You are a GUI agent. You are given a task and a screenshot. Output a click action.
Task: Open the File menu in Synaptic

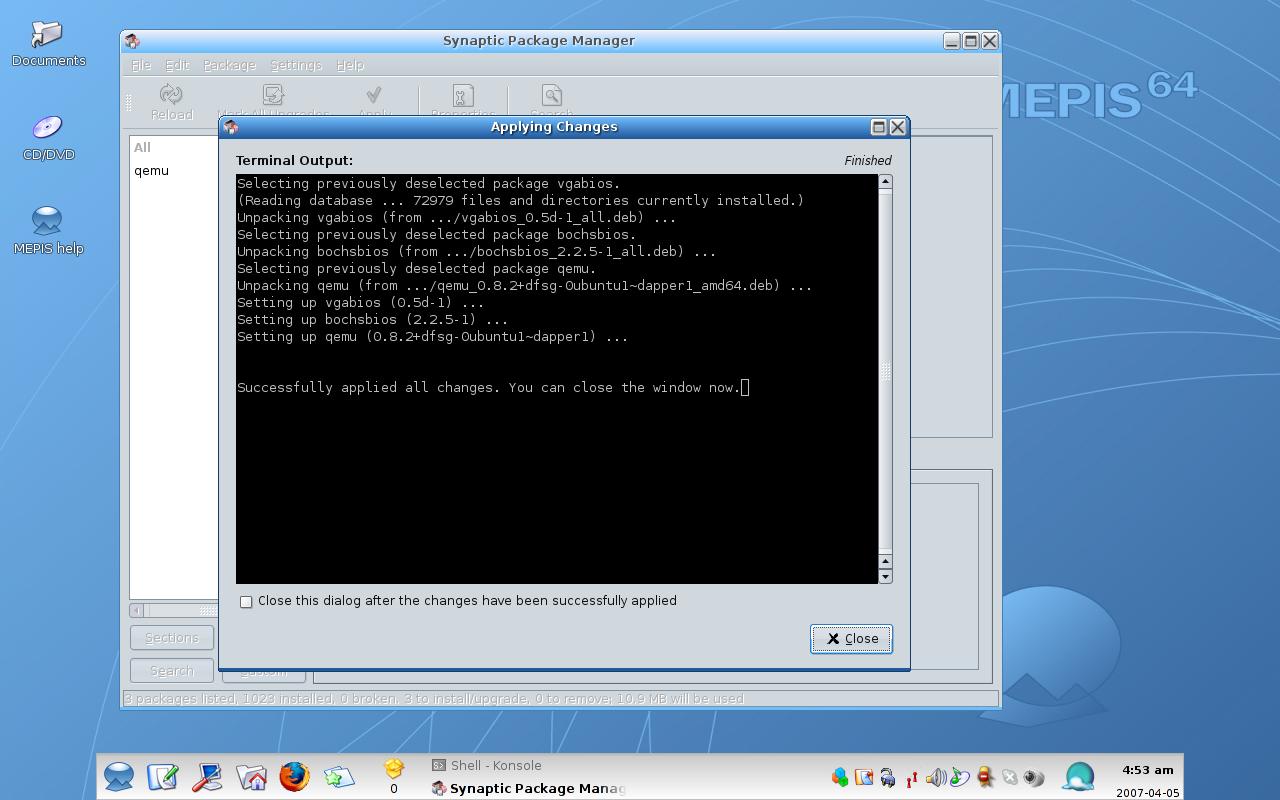tap(141, 65)
